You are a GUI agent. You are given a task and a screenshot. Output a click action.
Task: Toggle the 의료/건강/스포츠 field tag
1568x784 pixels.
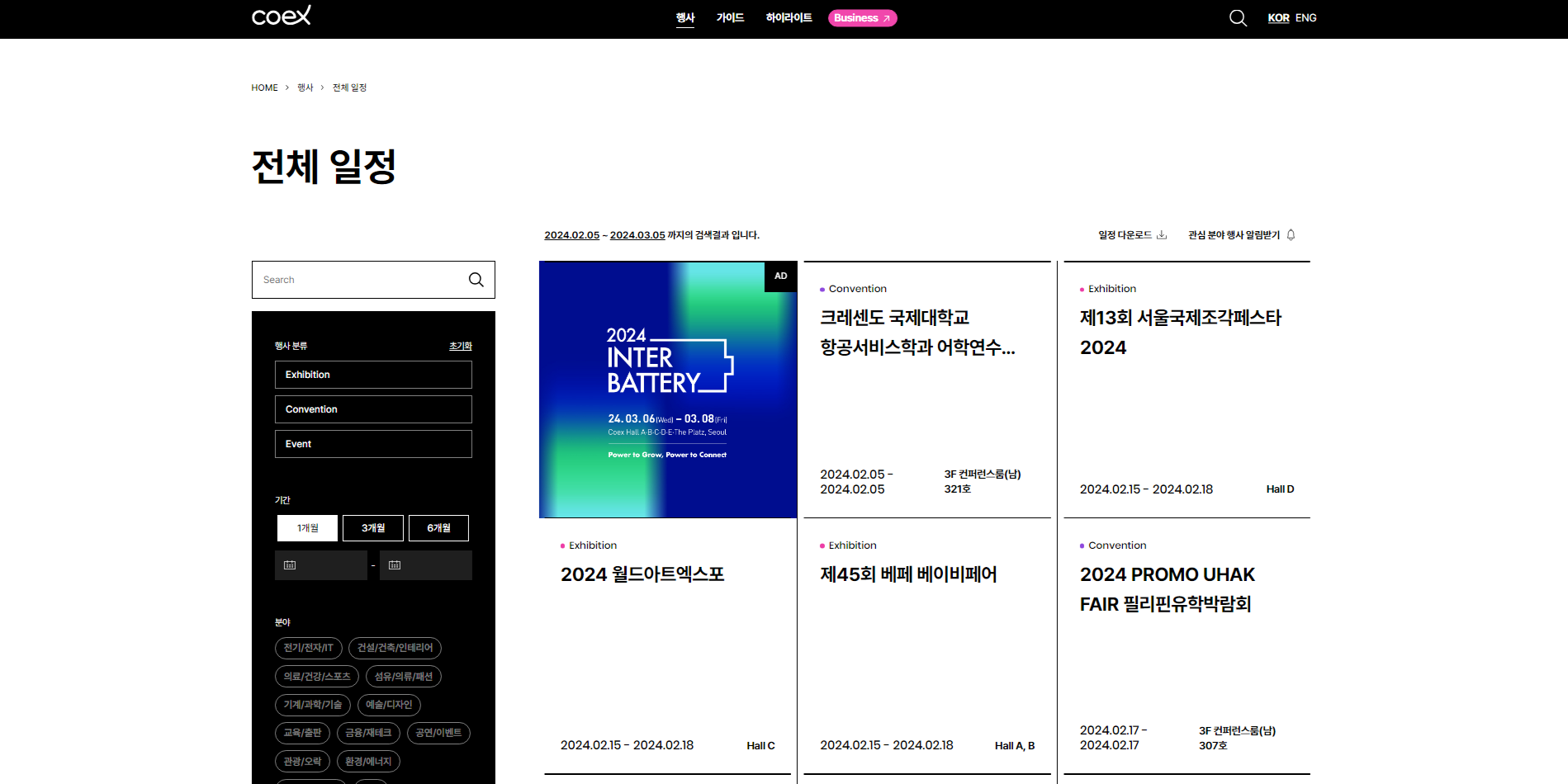(317, 677)
